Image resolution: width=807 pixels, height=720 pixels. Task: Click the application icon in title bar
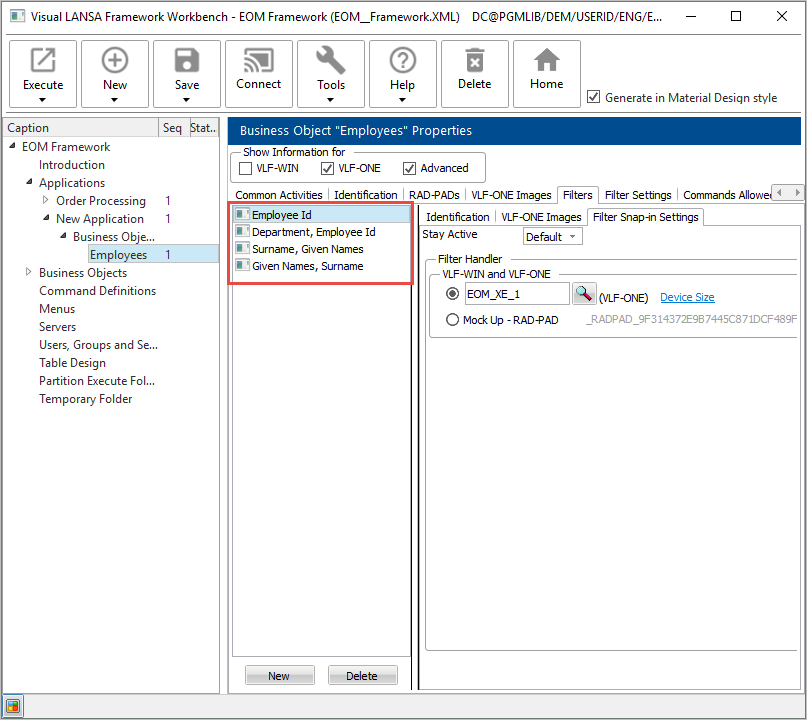click(x=17, y=16)
